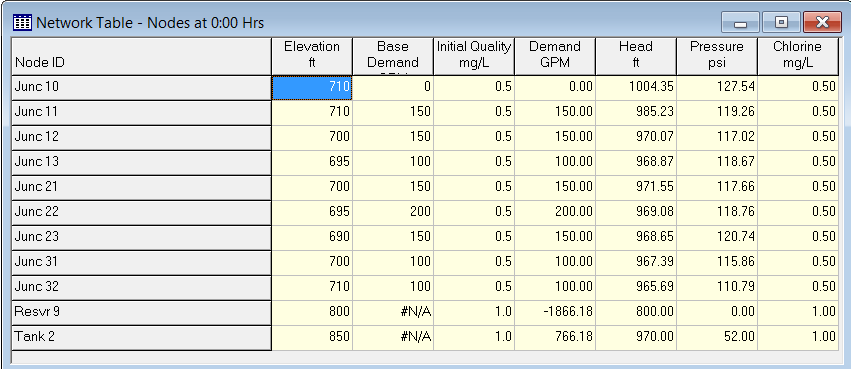
Task: Click Junc 32 elevation cell 710
Action: (x=312, y=288)
